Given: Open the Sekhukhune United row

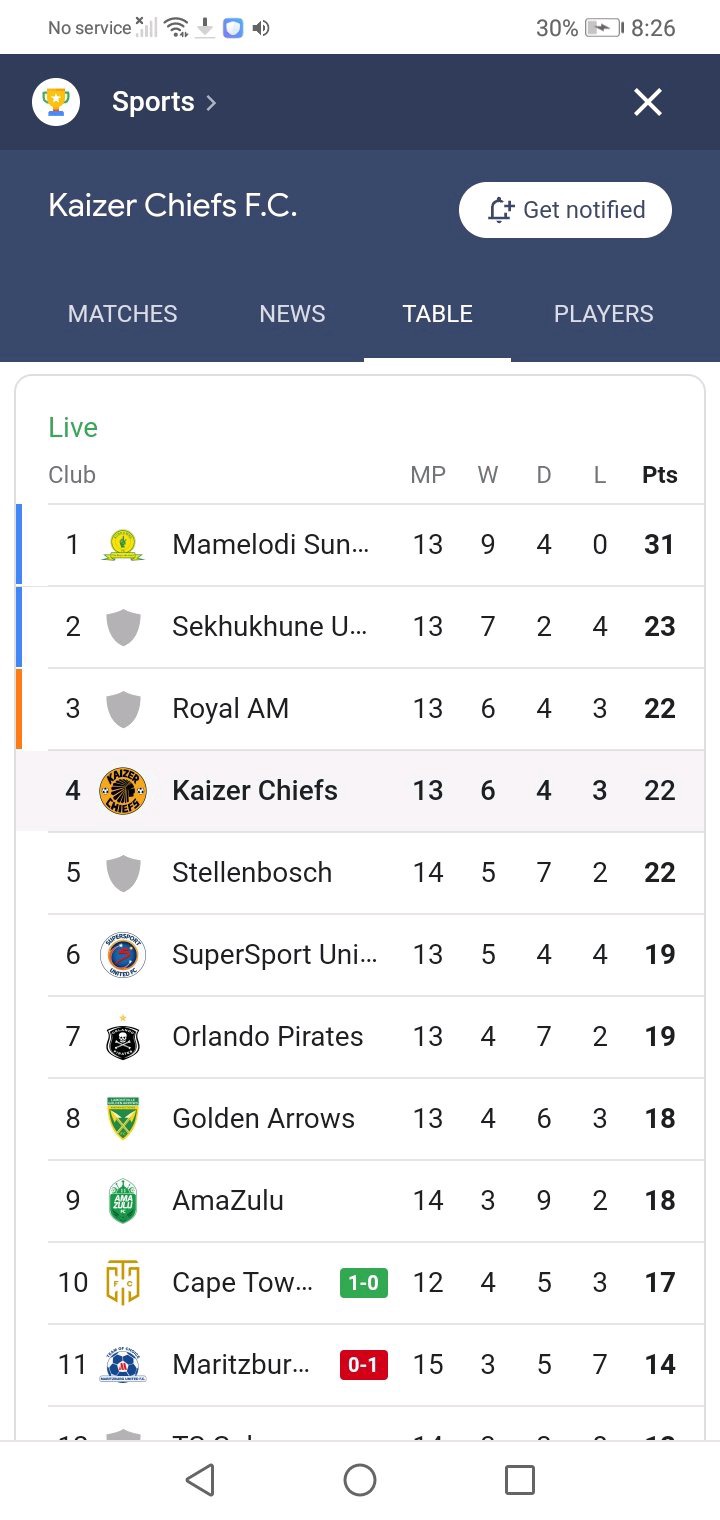Looking at the screenshot, I should pyautogui.click(x=360, y=627).
